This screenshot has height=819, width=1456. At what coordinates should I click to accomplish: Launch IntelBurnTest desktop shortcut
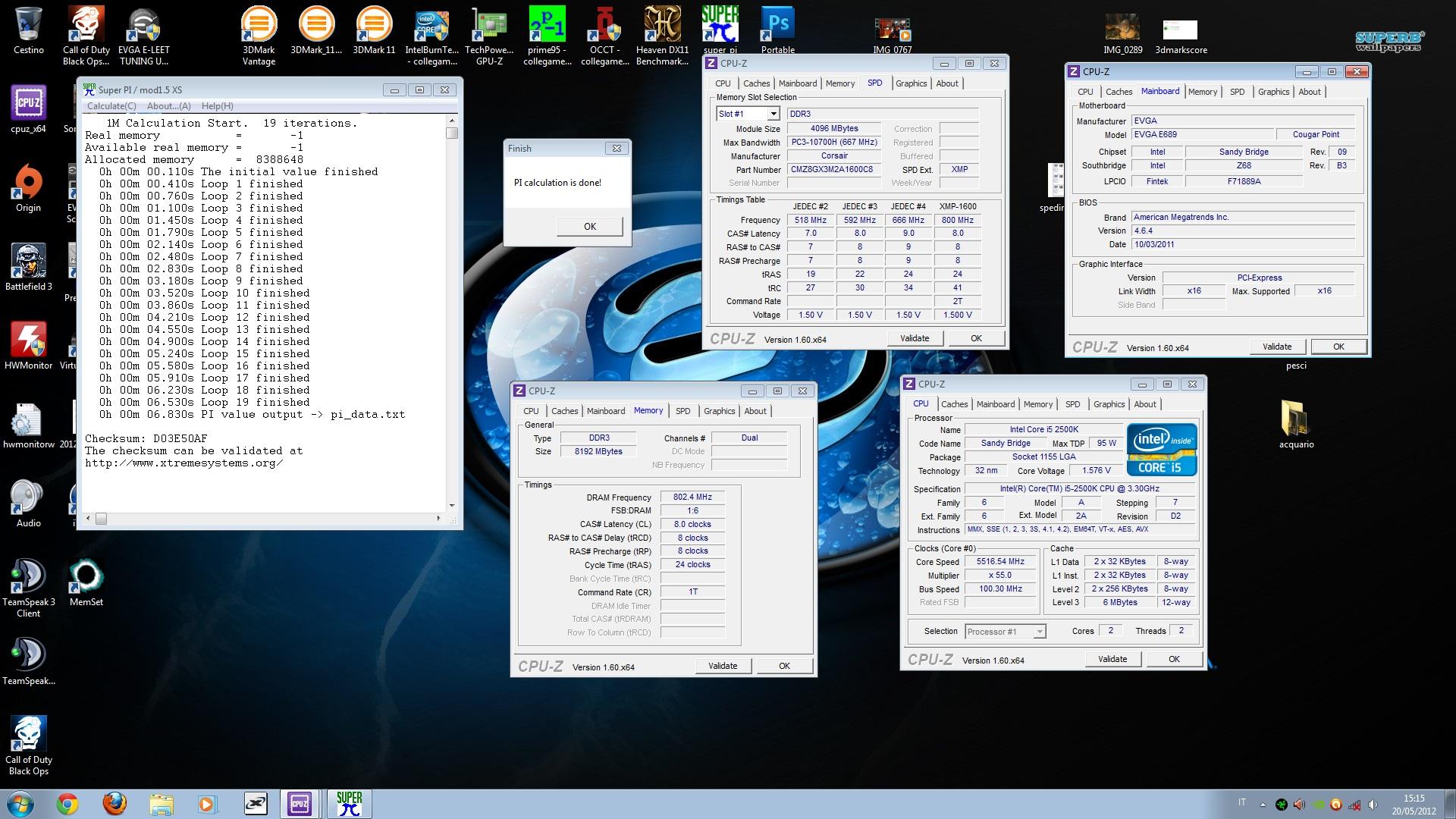[431, 36]
